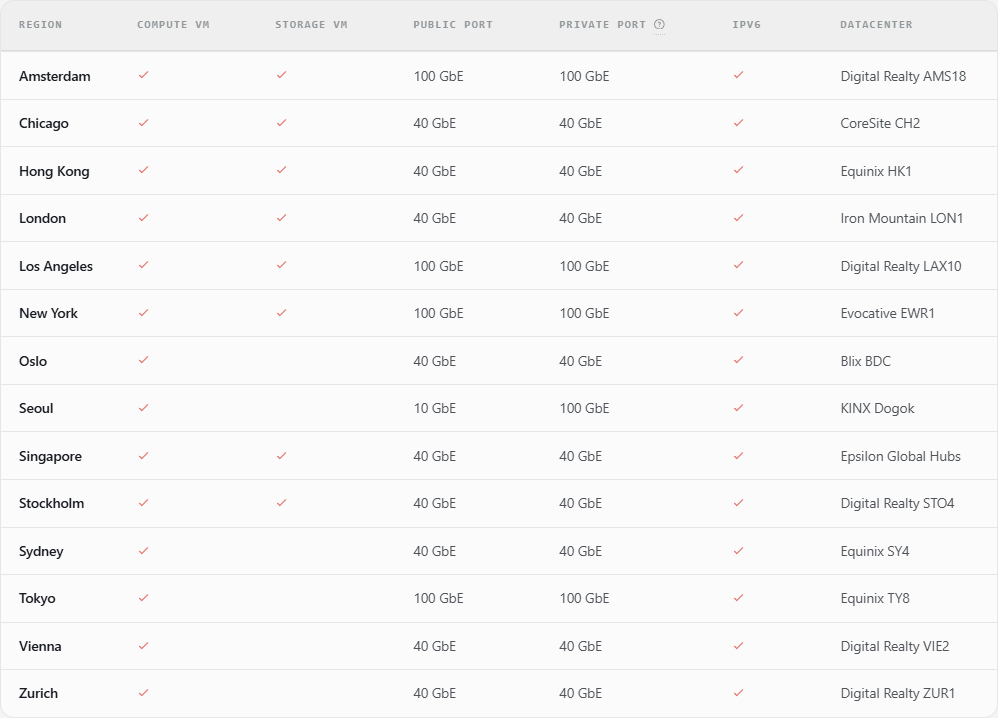Click the KINX Dogok datacenter cell

pos(878,409)
